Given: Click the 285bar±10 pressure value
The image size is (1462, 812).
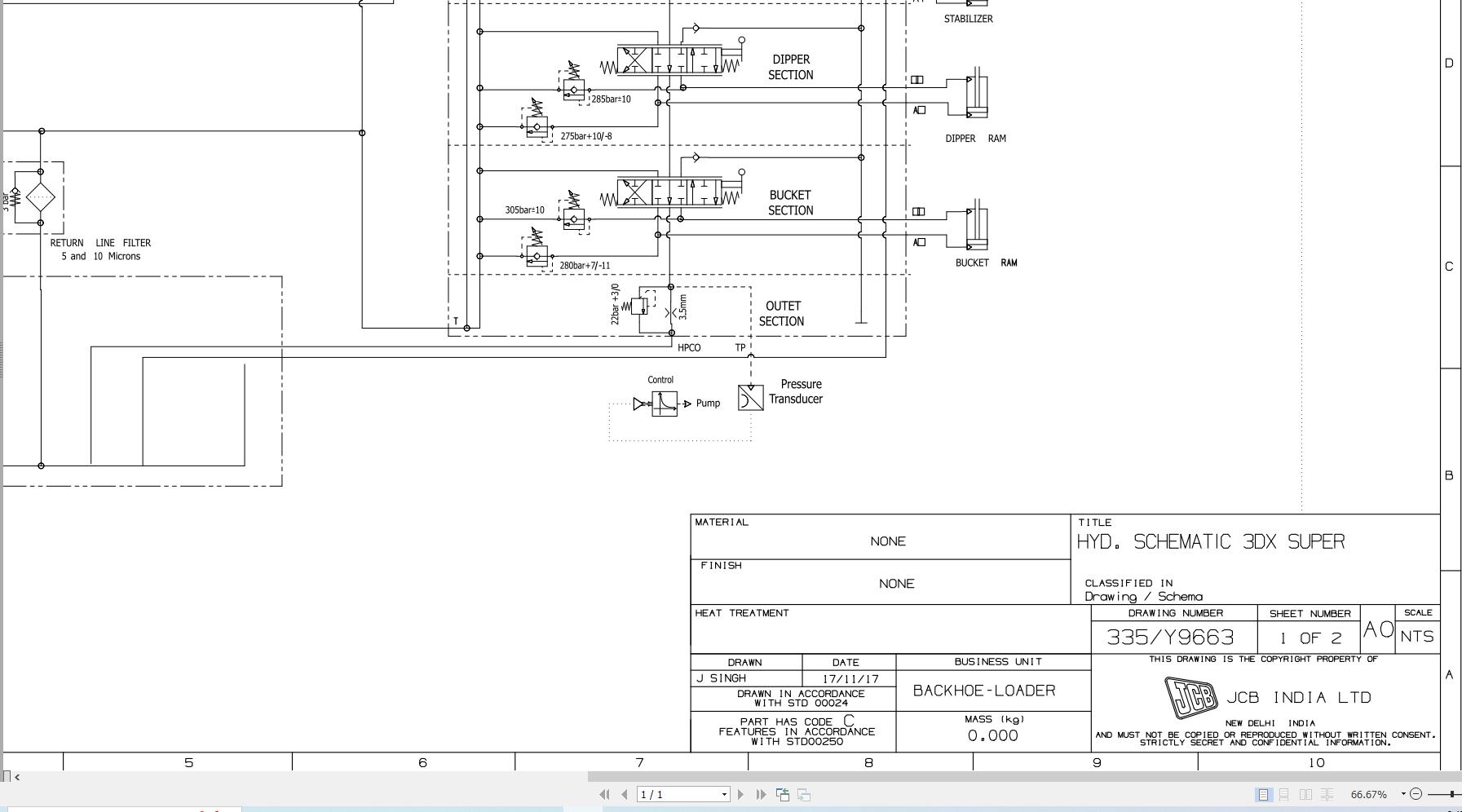Looking at the screenshot, I should [x=611, y=99].
